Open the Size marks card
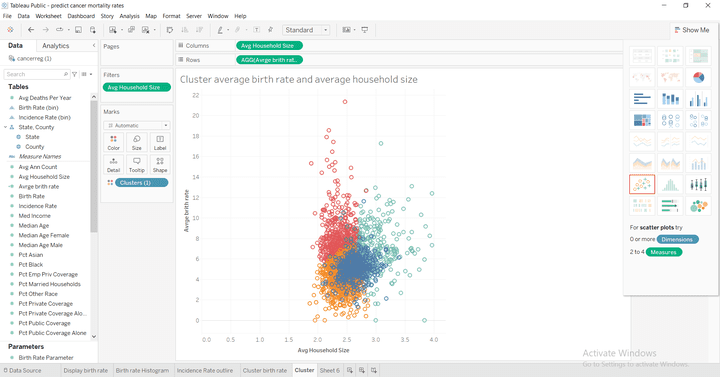720x377 pixels. click(137, 142)
